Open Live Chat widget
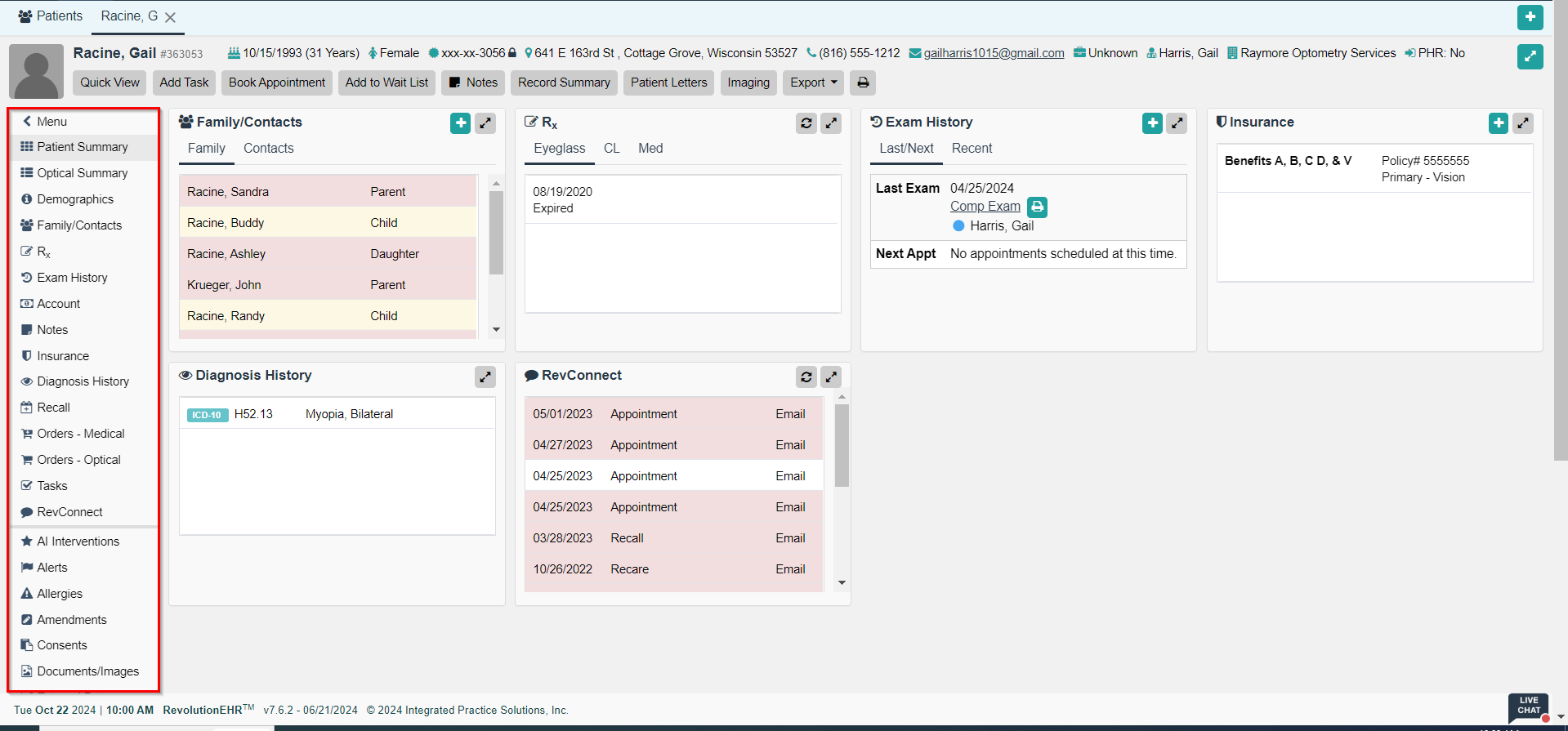The height and width of the screenshot is (731, 1568). [x=1528, y=706]
